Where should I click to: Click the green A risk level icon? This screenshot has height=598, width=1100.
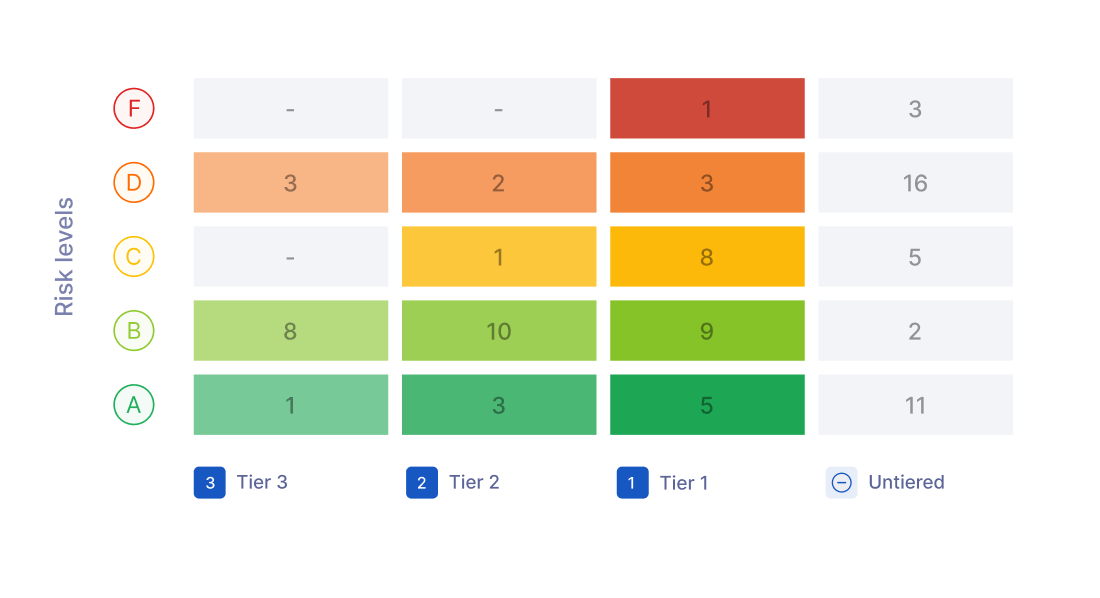134,404
